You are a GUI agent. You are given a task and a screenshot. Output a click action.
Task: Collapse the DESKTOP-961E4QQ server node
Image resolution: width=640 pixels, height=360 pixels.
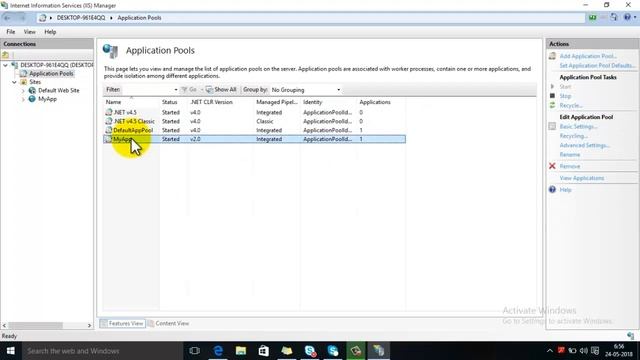5,65
